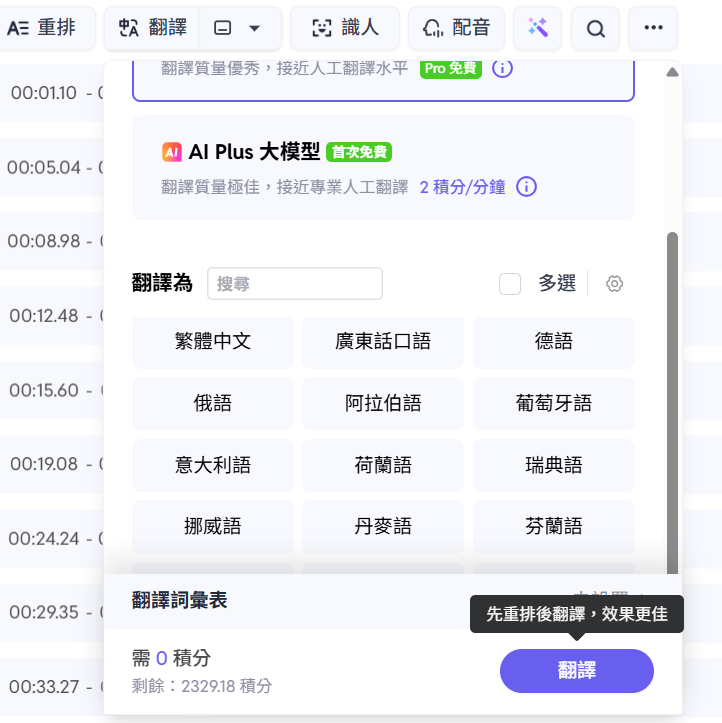Choose 俄語 as target language

[x=213, y=403]
